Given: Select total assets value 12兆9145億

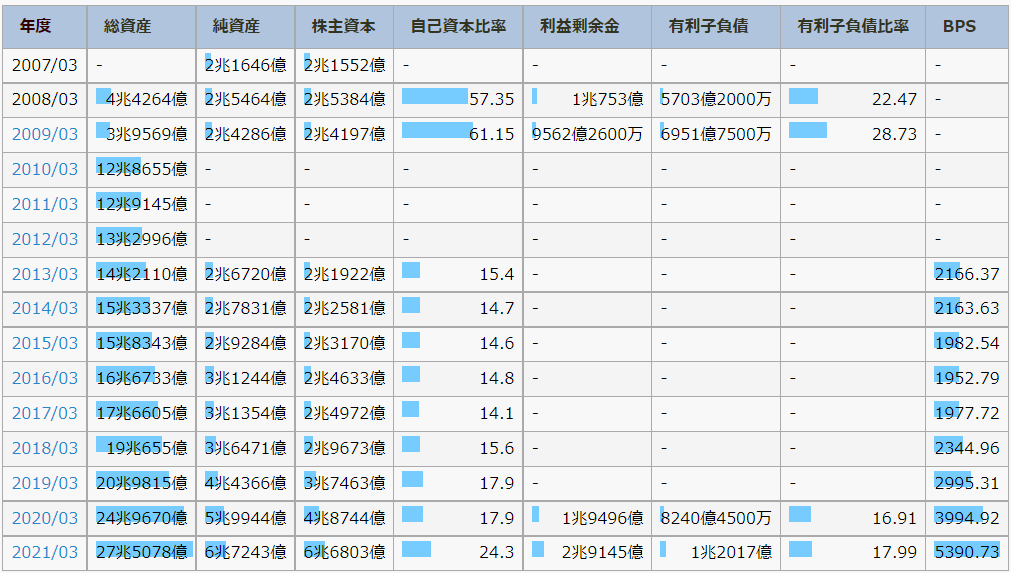Looking at the screenshot, I should point(142,204).
